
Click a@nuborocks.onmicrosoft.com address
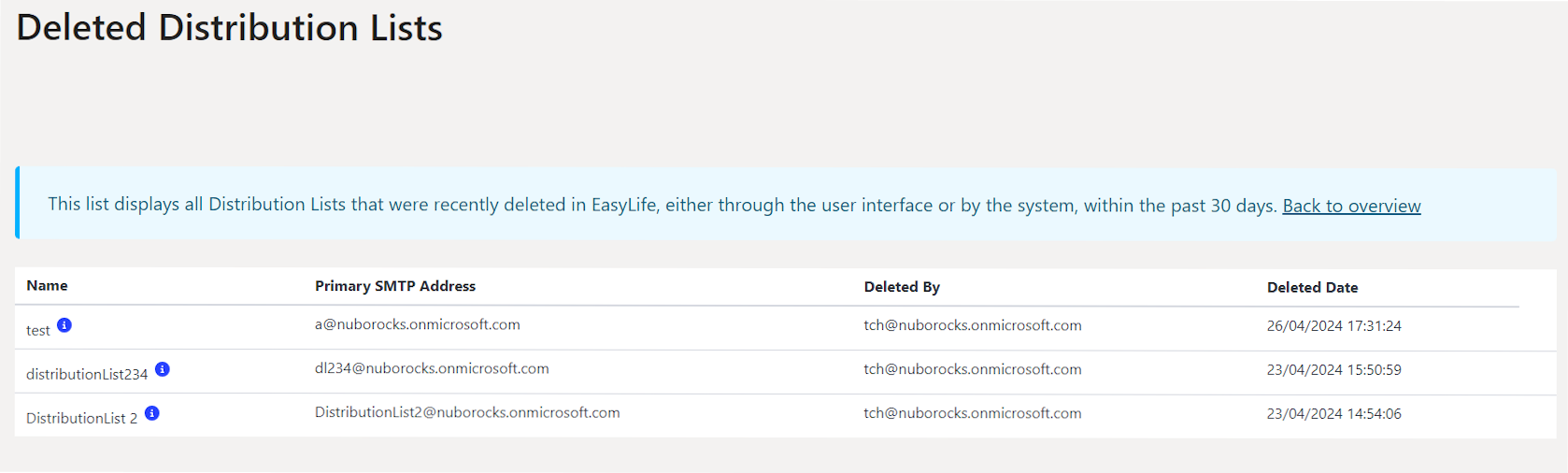click(418, 324)
